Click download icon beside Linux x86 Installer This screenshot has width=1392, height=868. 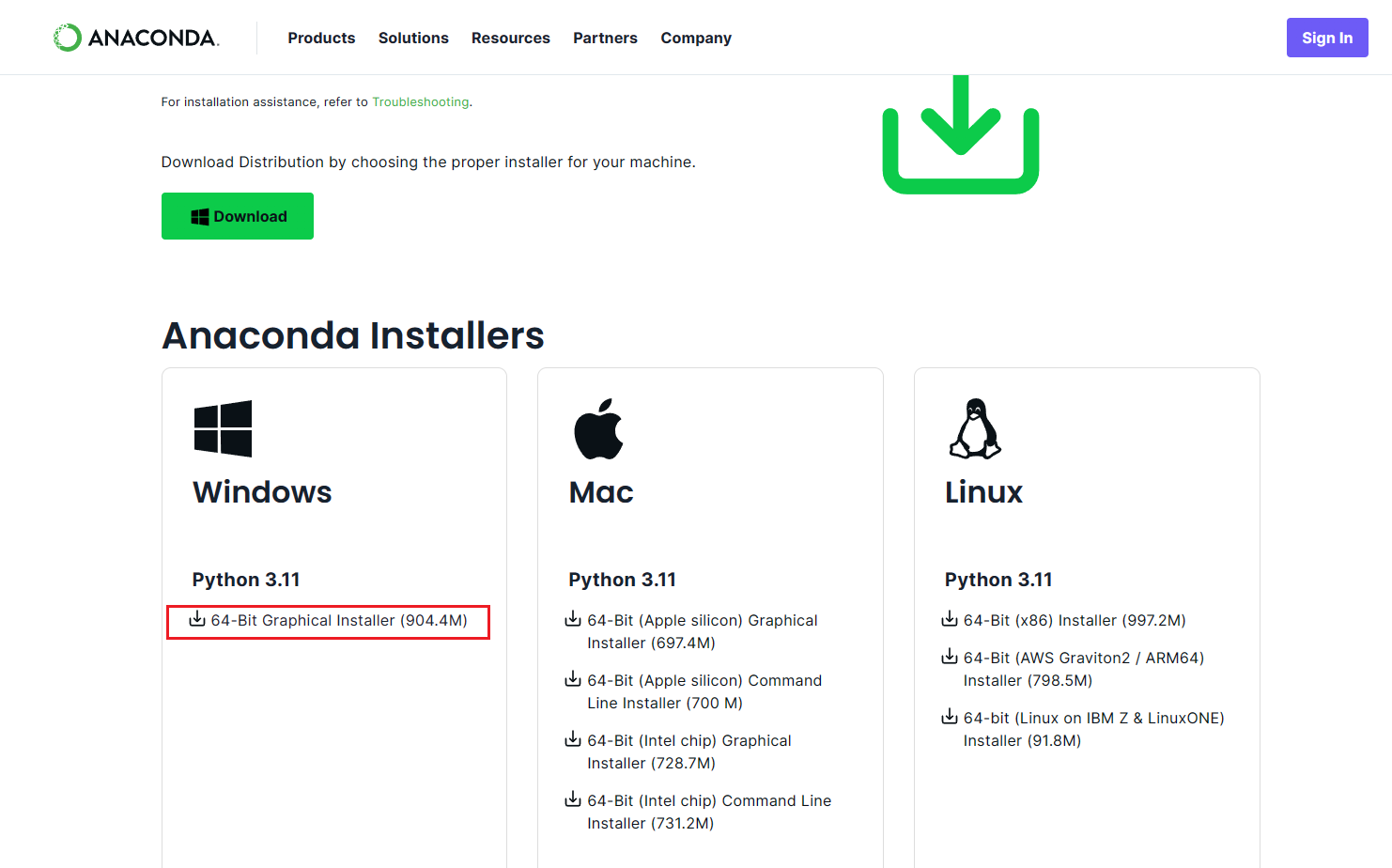click(950, 619)
